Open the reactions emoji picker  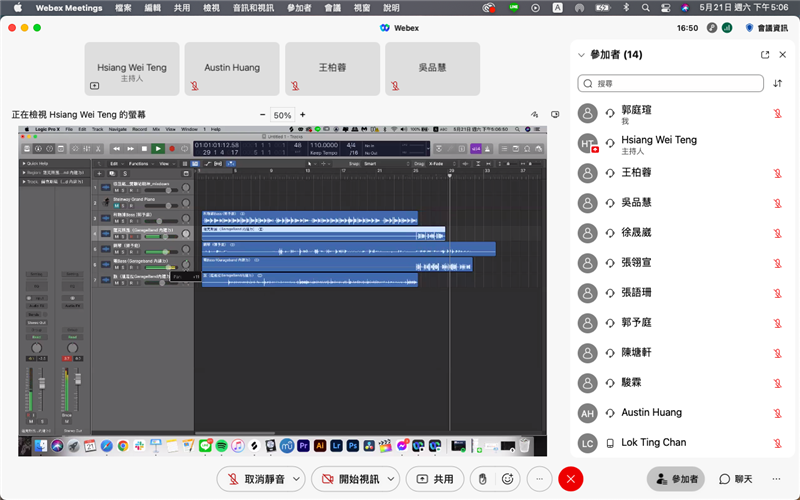click(x=507, y=479)
